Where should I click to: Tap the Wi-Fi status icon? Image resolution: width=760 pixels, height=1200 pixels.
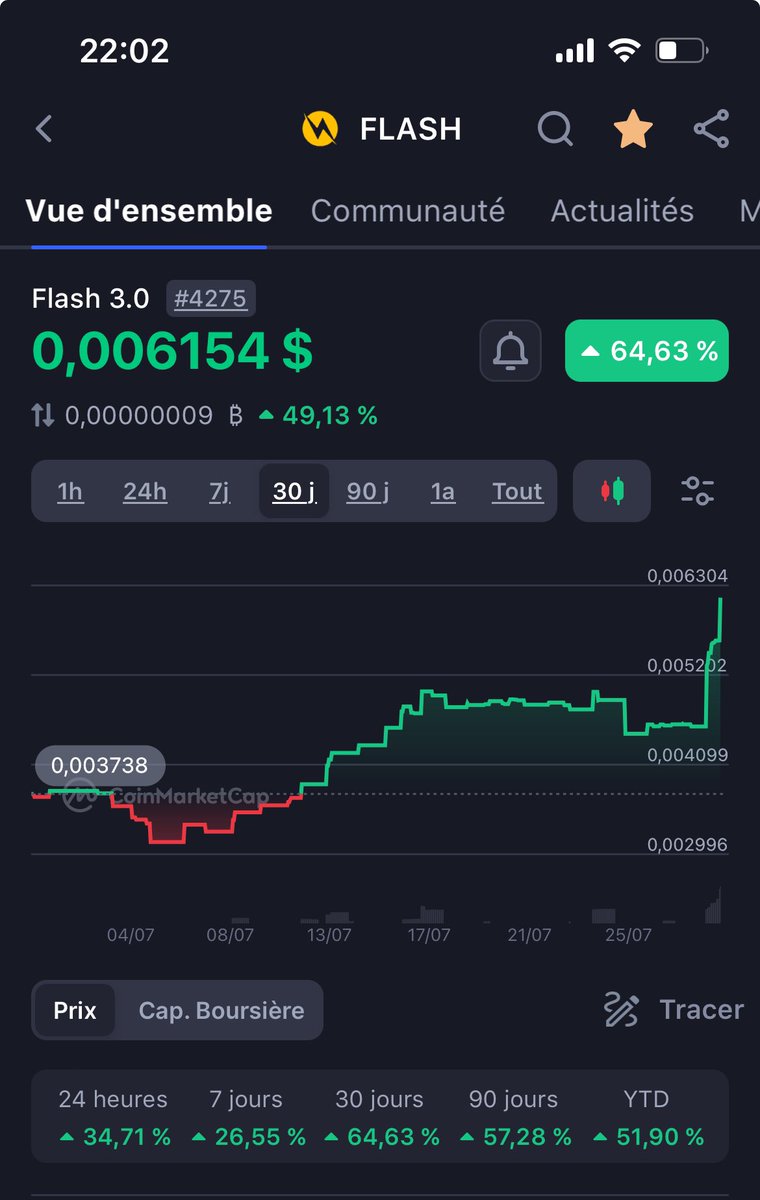click(625, 50)
